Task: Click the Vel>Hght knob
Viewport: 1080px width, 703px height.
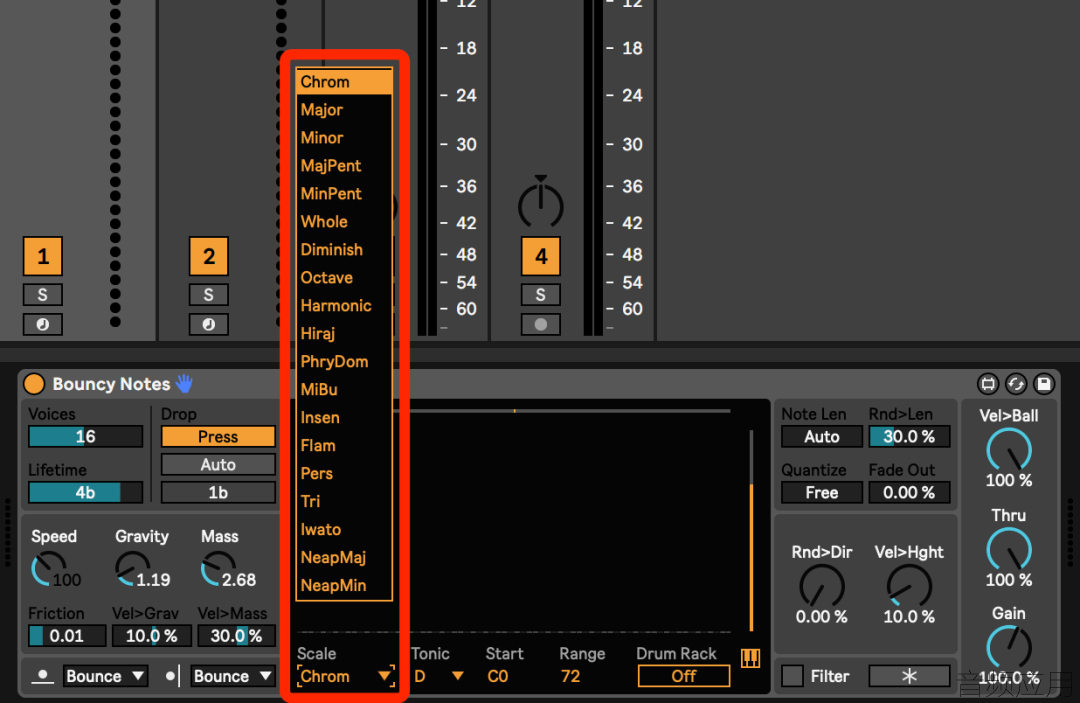Action: (x=909, y=585)
